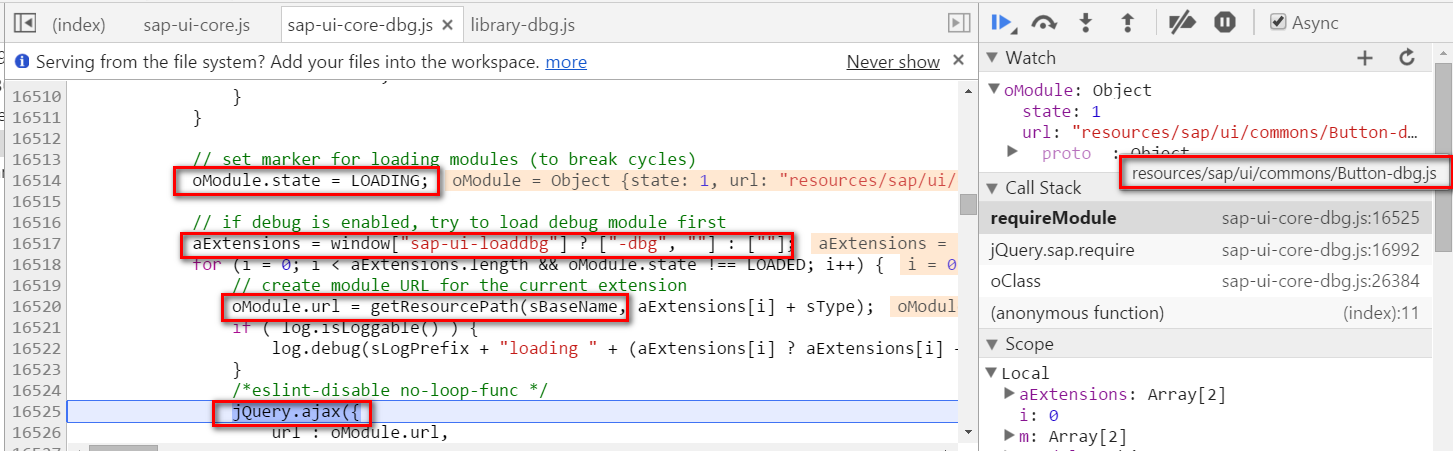Deactivate all breakpoints
Image resolution: width=1453 pixels, height=451 pixels.
pyautogui.click(x=1184, y=22)
